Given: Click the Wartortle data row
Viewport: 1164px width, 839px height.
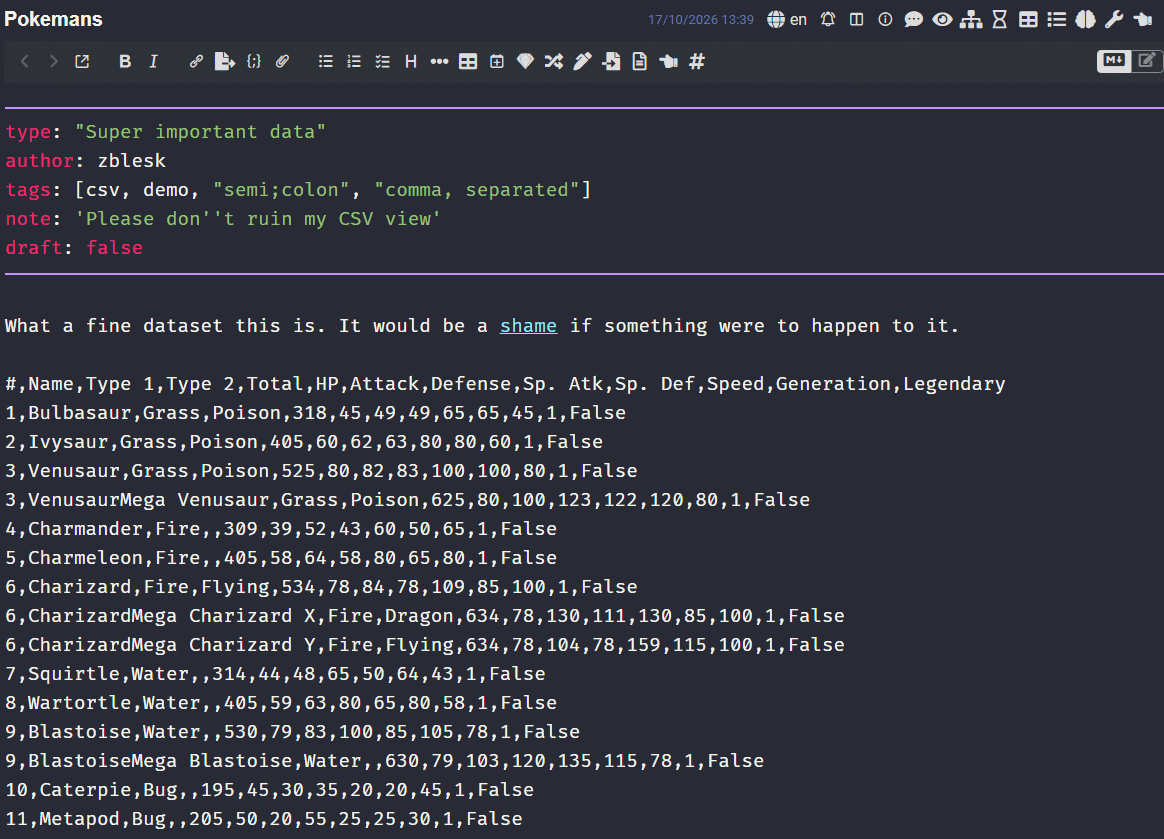Looking at the screenshot, I should tap(281, 702).
